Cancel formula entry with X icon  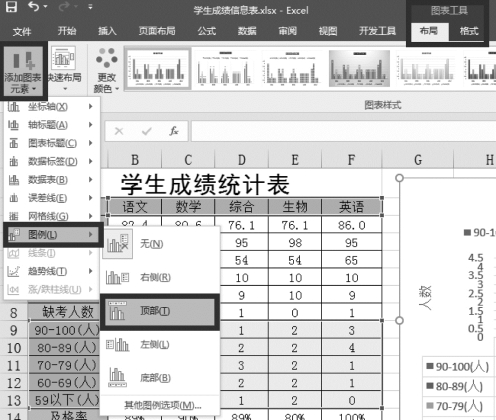119,131
